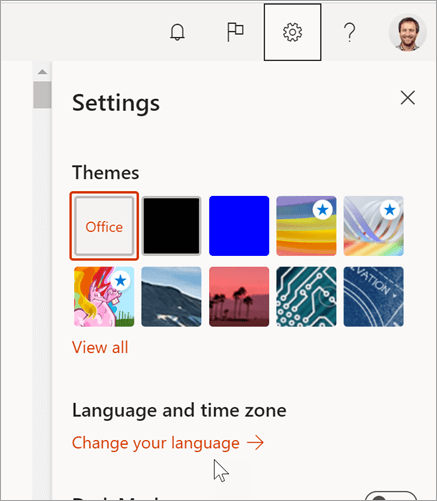
Task: Choose the pink unicorn theme
Action: (x=104, y=297)
